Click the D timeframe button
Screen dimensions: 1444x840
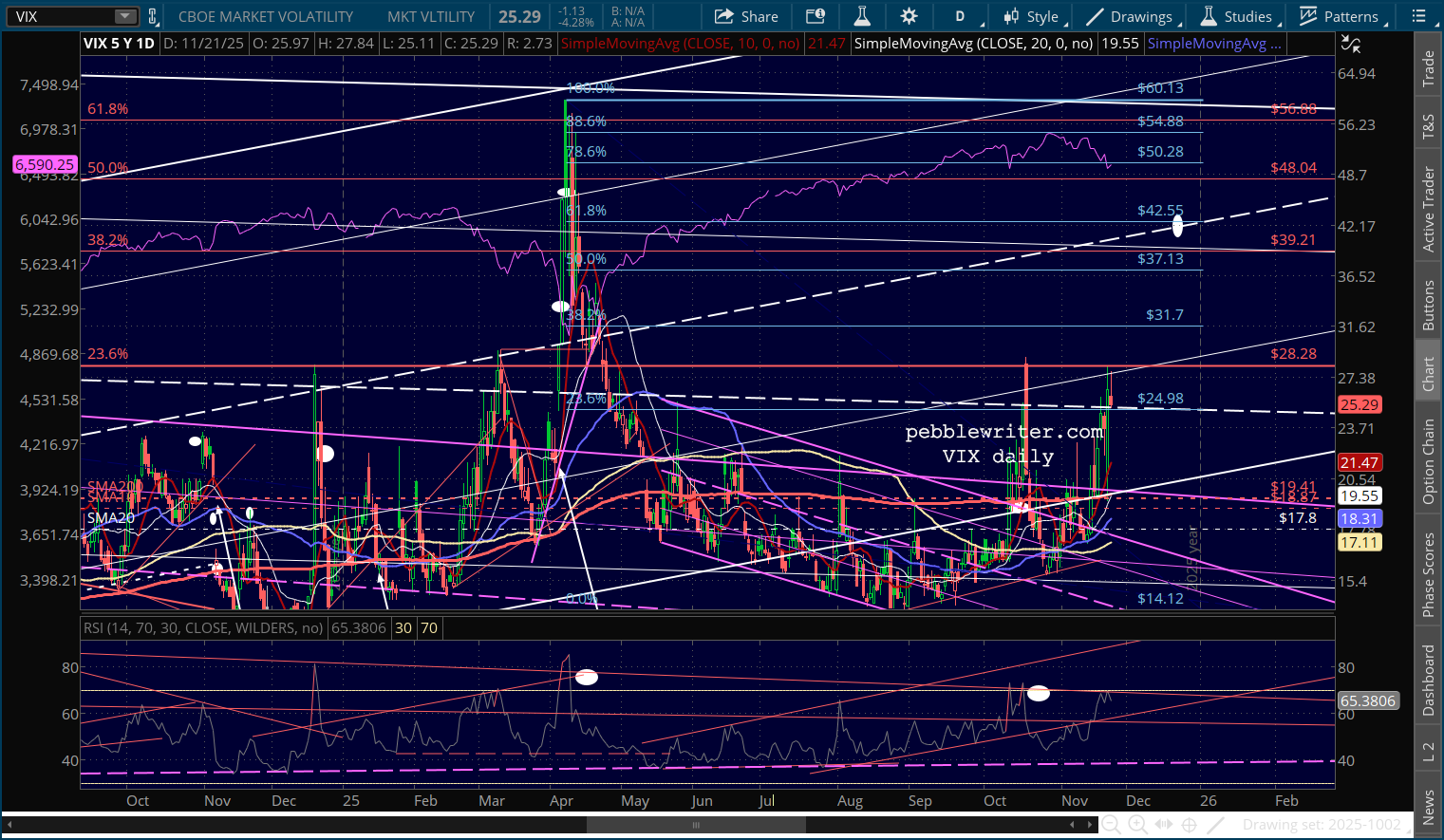(960, 16)
